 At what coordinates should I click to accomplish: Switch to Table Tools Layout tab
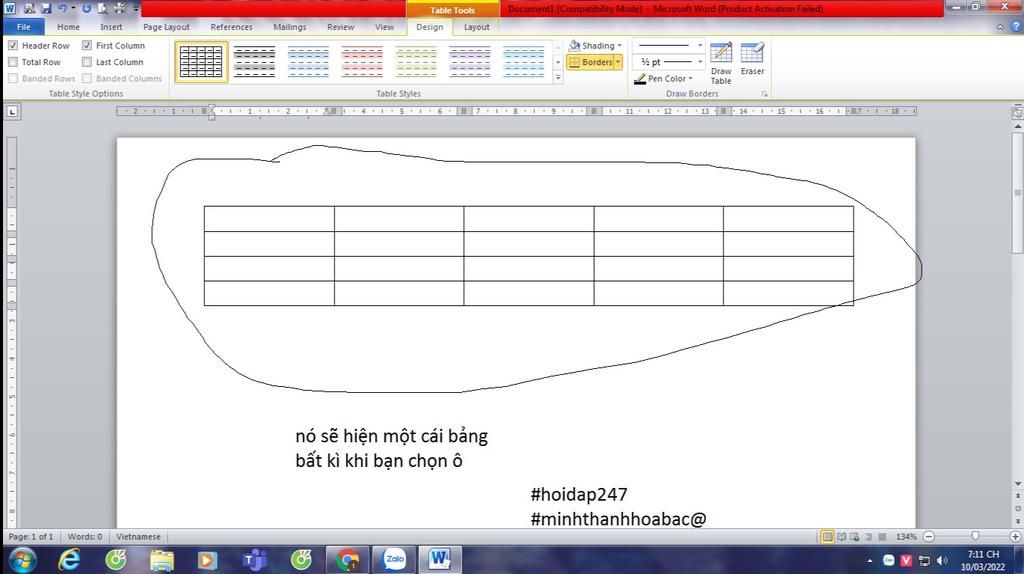click(x=477, y=27)
